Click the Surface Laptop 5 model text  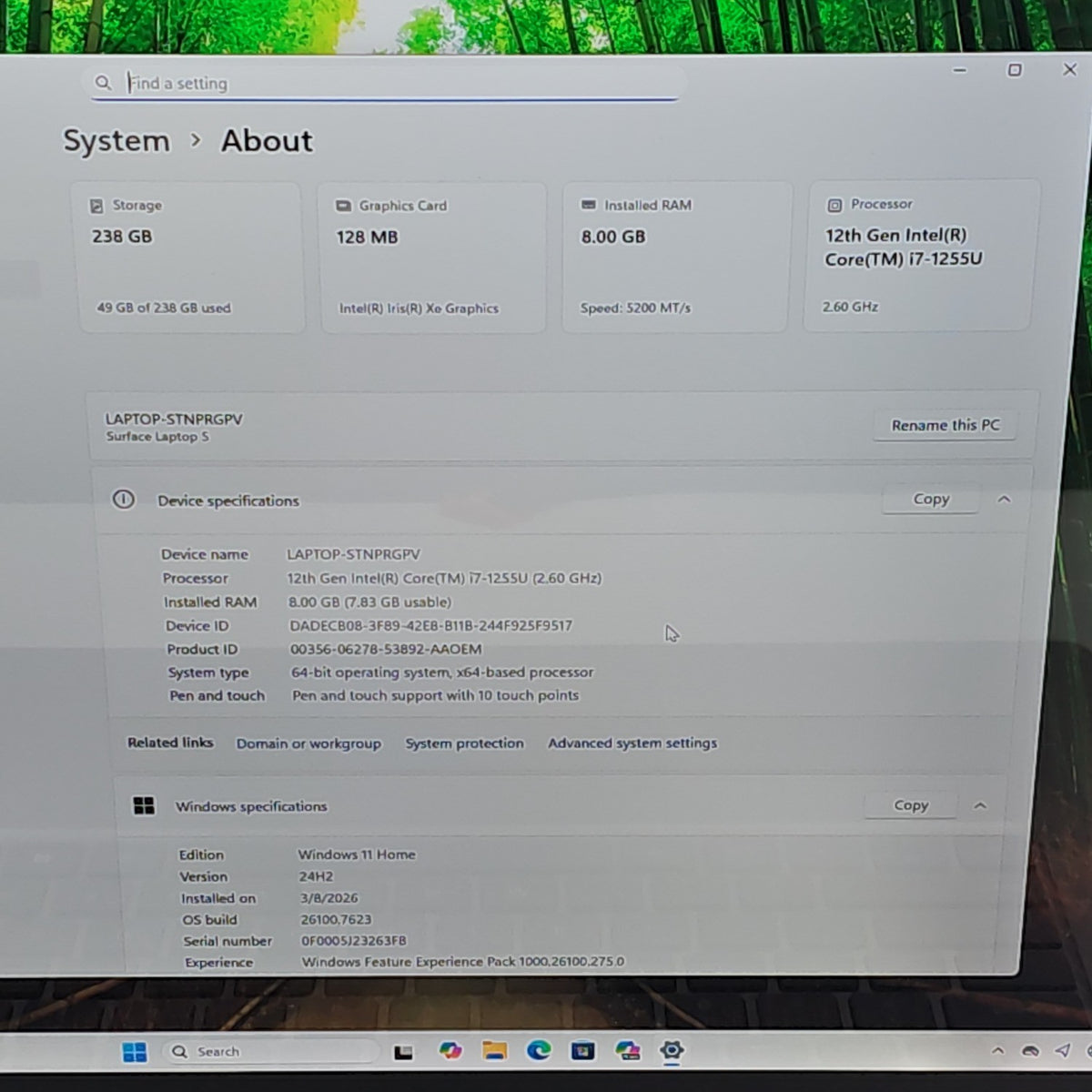[157, 437]
